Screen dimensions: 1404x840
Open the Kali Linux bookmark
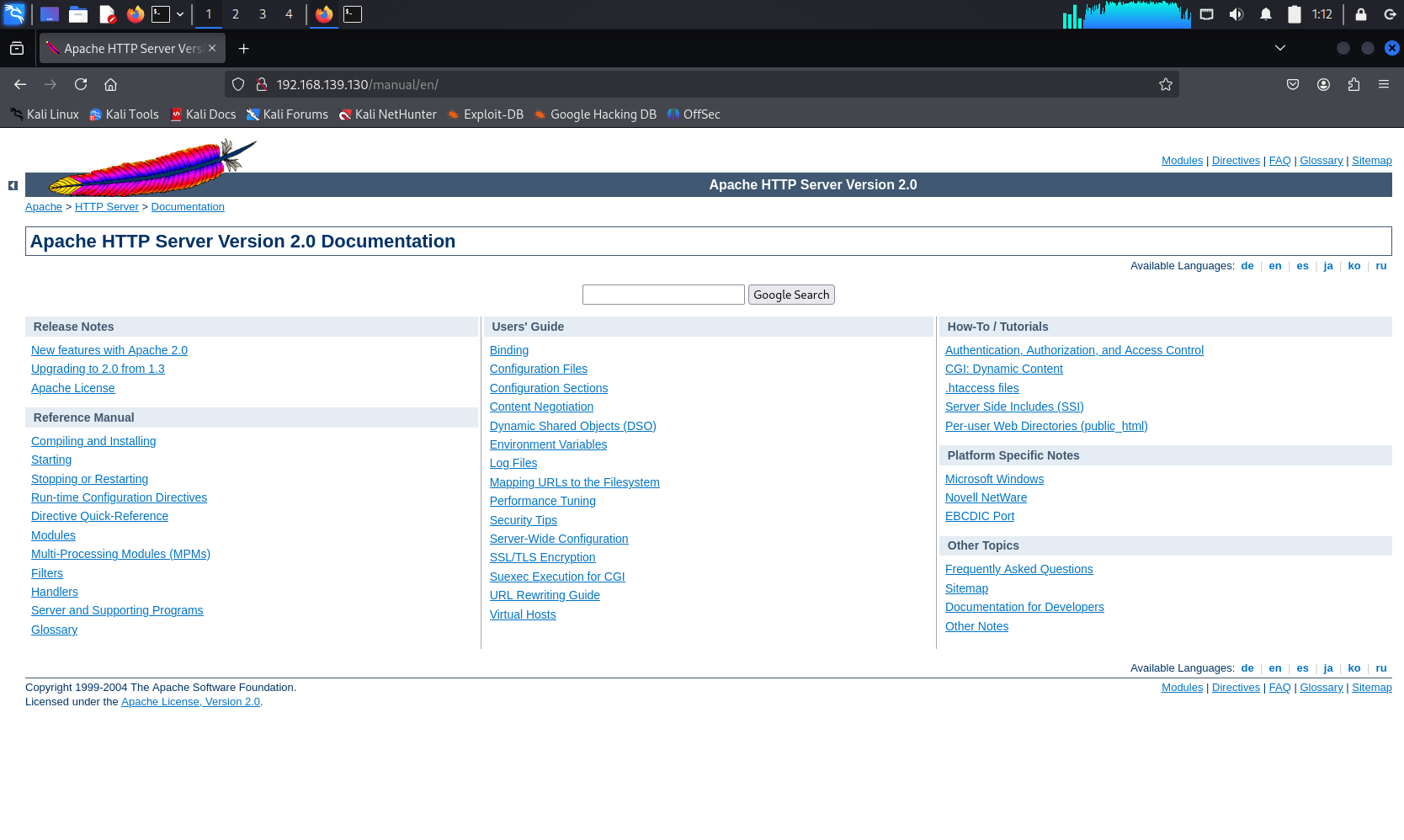(45, 114)
